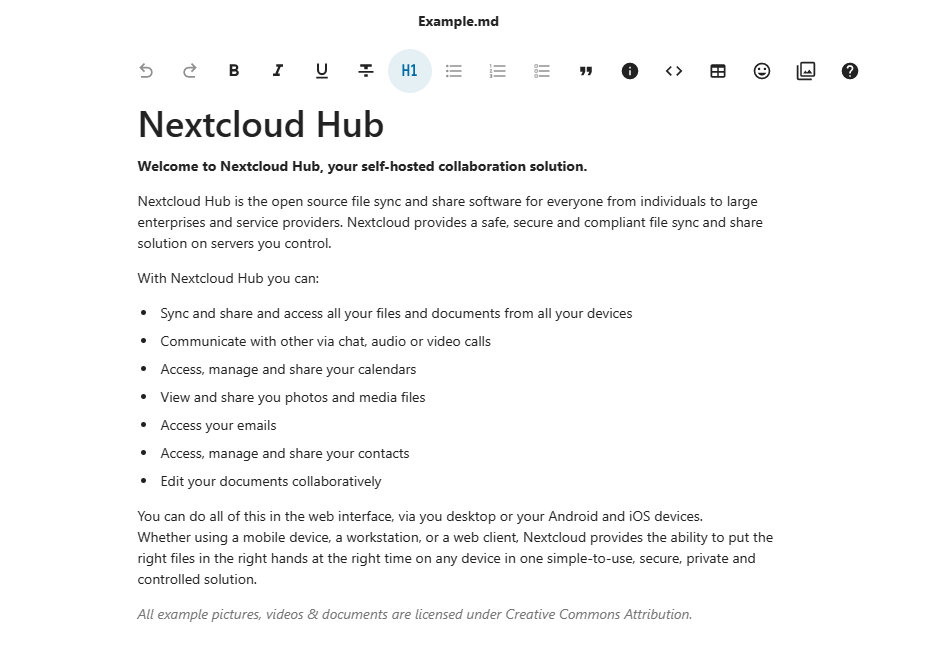
Task: Insert a bulleted list
Action: (454, 71)
